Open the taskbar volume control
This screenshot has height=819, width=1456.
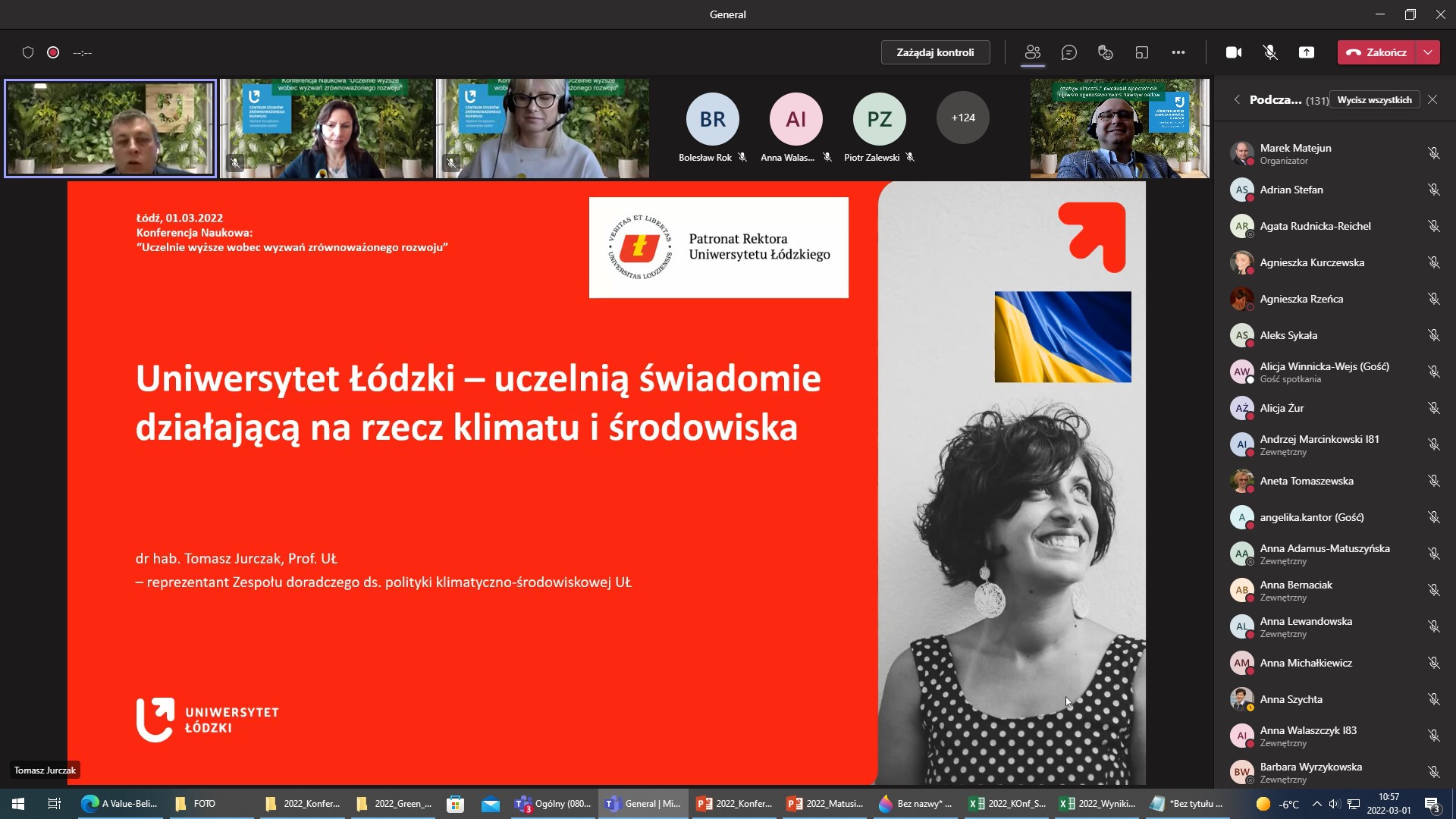(x=1335, y=804)
